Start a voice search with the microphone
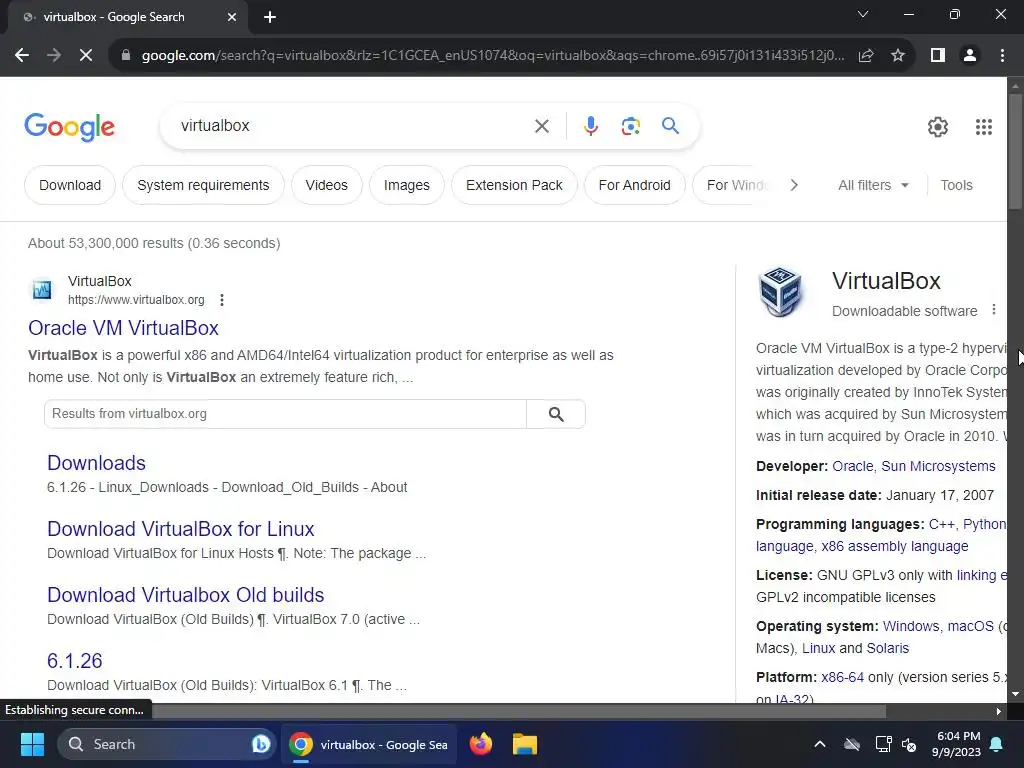1024x768 pixels. (x=590, y=126)
